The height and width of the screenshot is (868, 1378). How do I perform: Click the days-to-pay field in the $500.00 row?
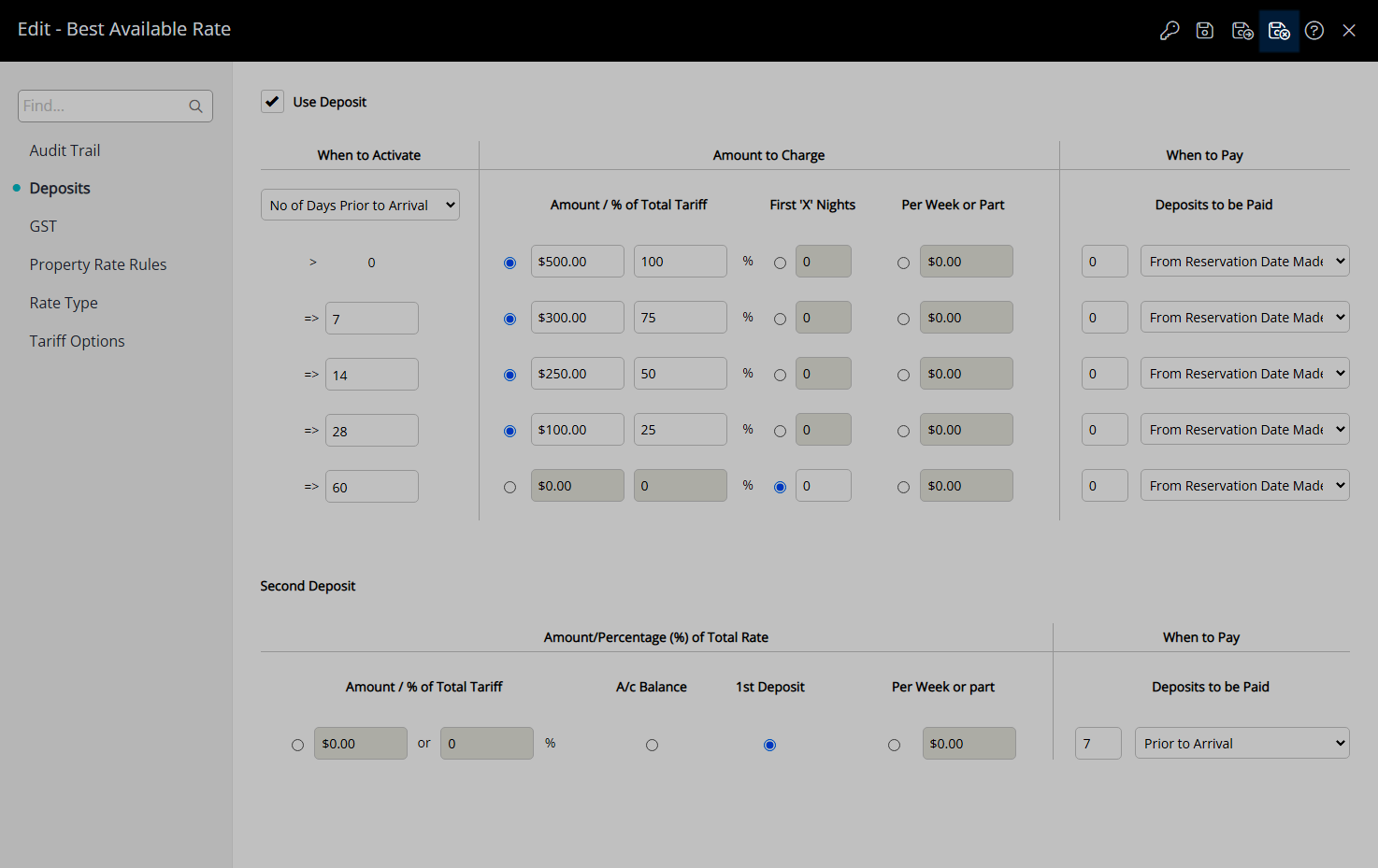pyautogui.click(x=1105, y=261)
